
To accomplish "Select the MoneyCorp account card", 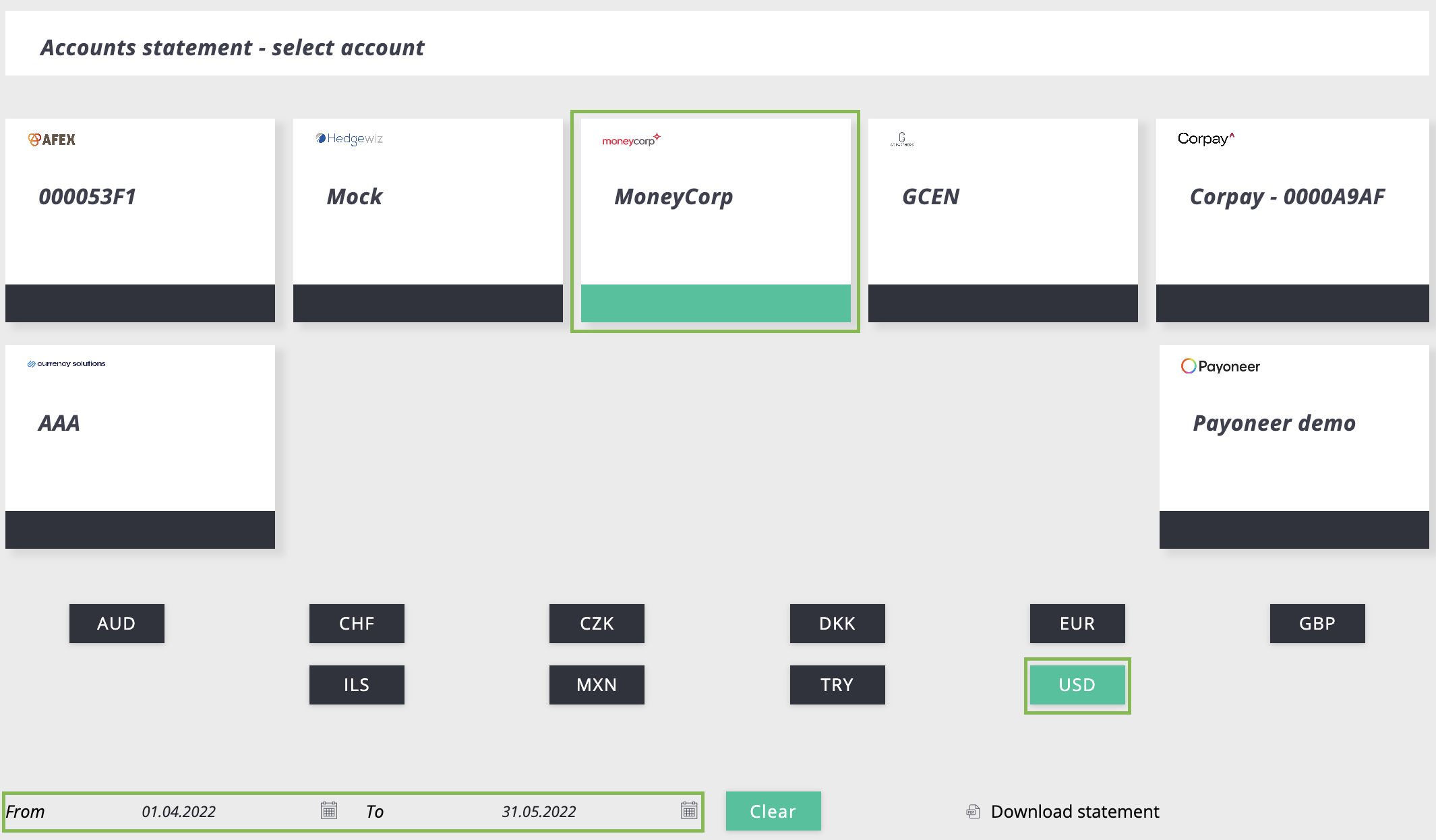I will [x=716, y=220].
